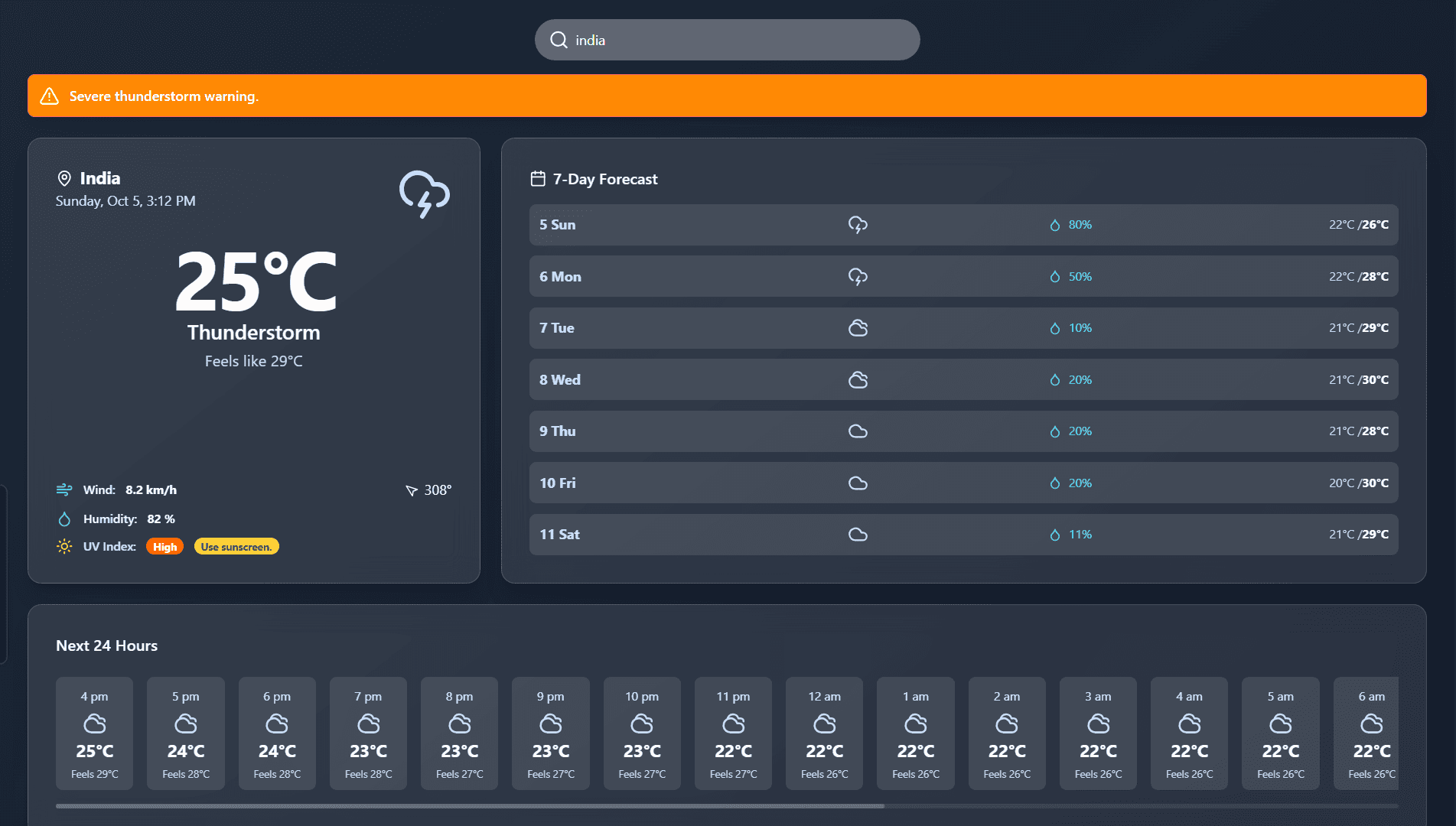
Task: Click the humidity droplet icon
Action: pos(64,519)
